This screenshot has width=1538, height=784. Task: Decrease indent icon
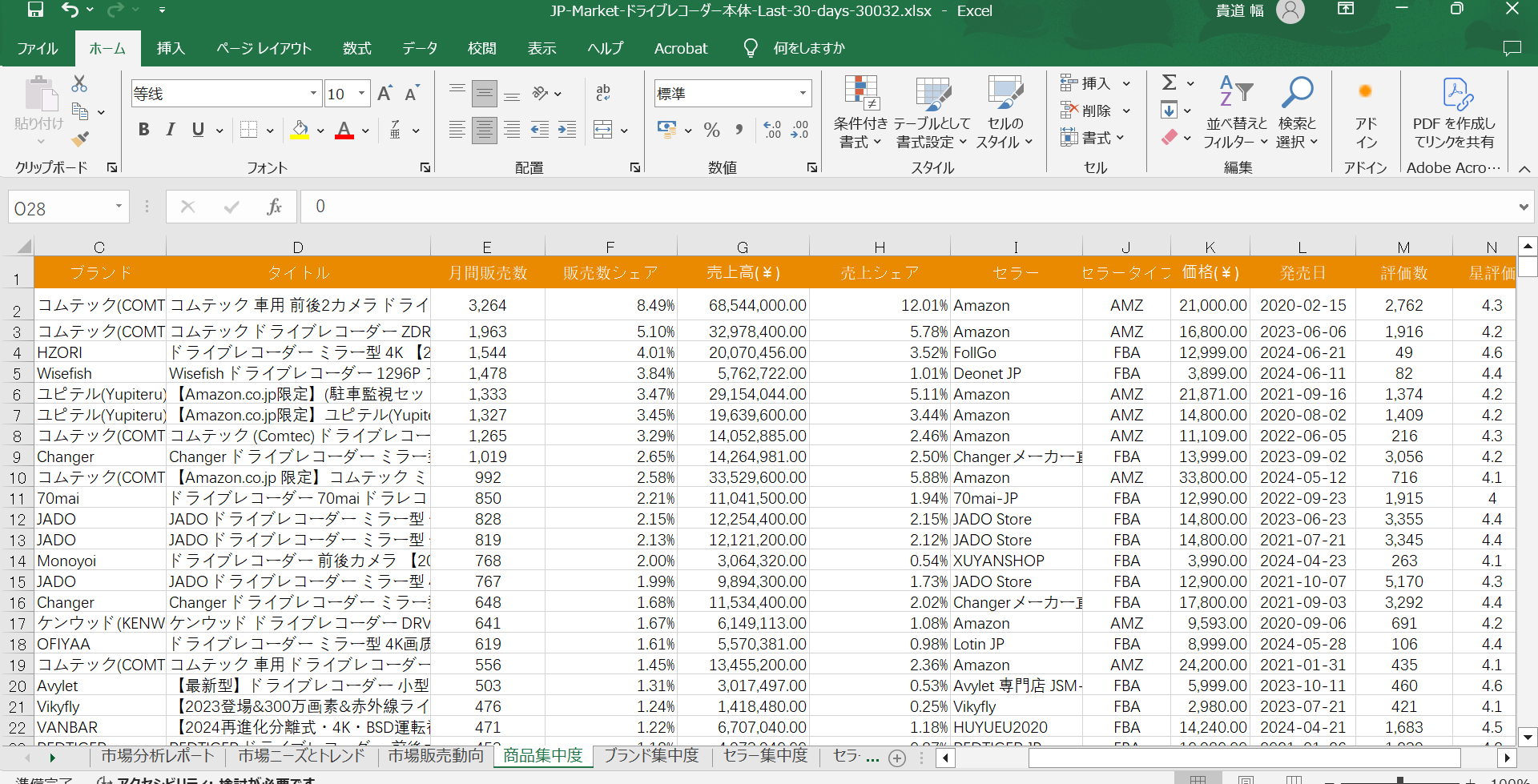540,130
